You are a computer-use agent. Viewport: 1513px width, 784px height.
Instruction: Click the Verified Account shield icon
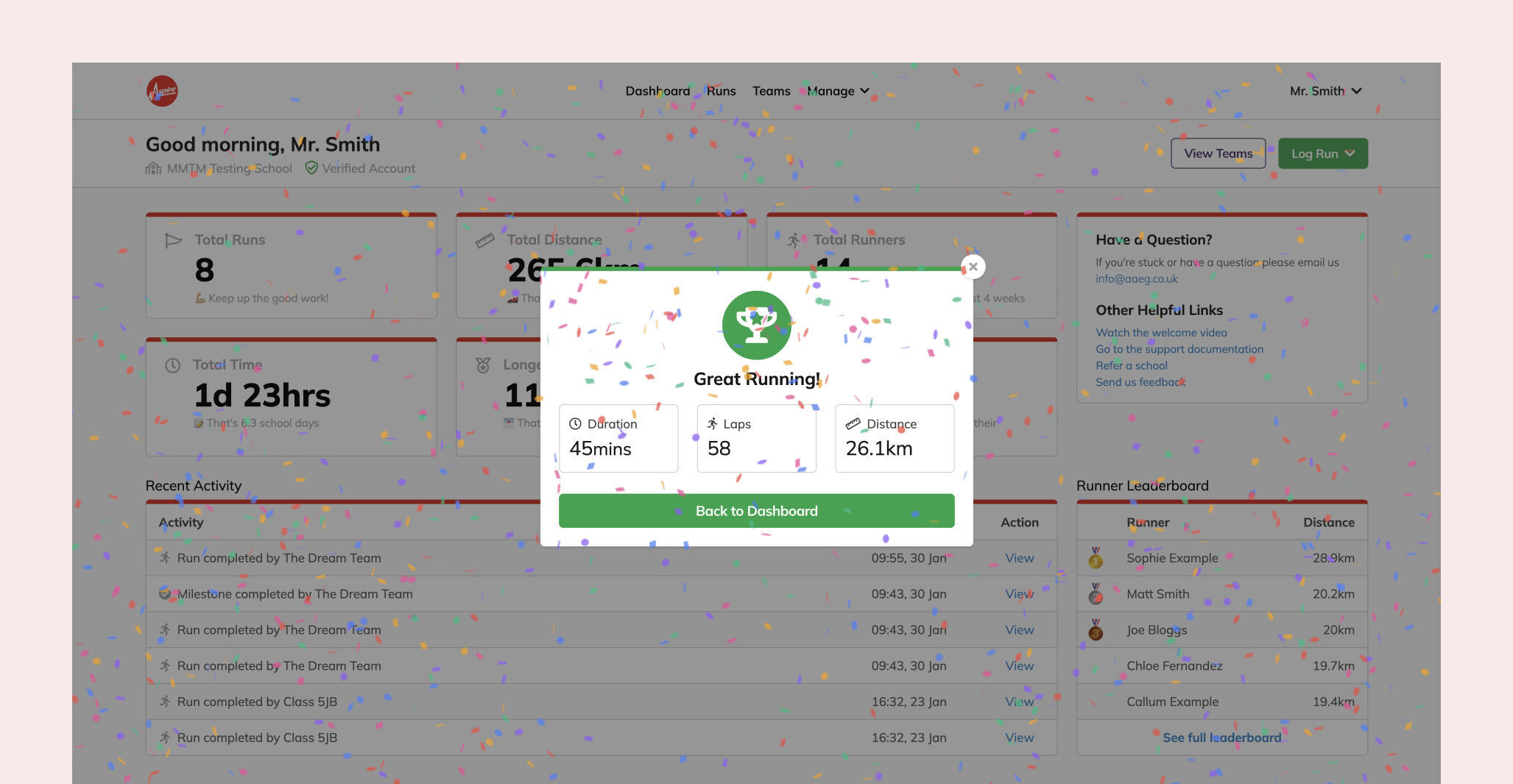click(x=311, y=169)
